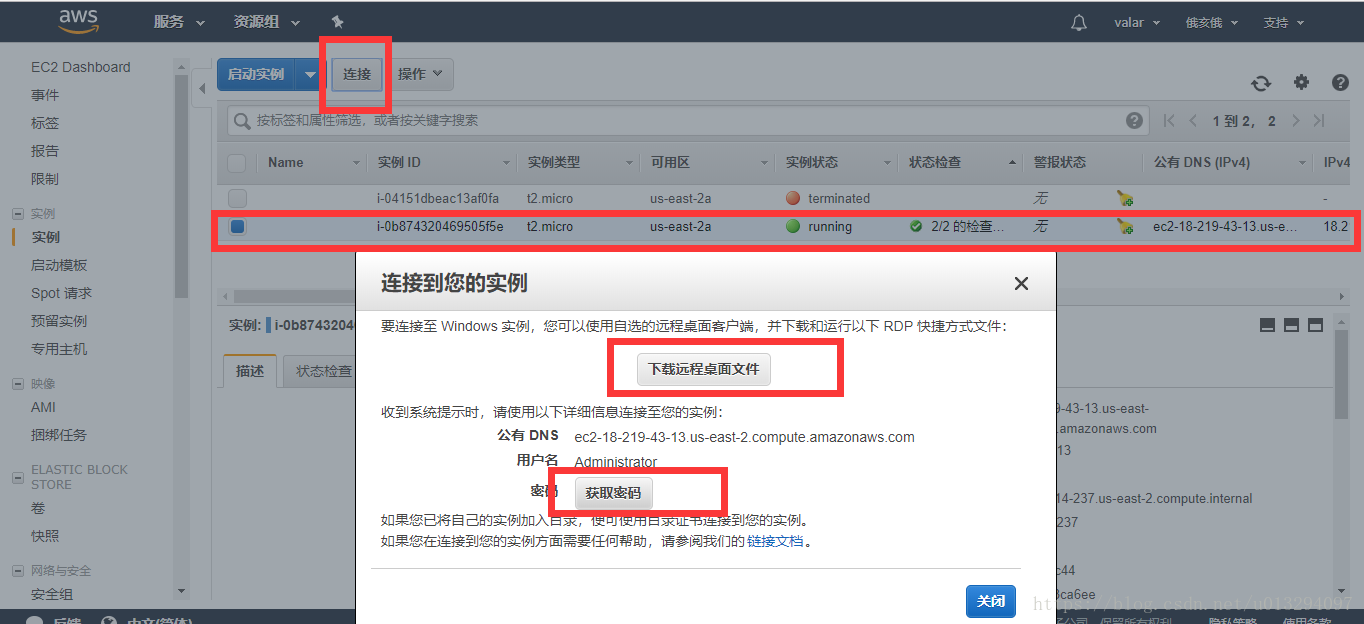Image resolution: width=1364 pixels, height=624 pixels.
Task: Open Spot 请求 in sidebar
Action: [x=61, y=293]
